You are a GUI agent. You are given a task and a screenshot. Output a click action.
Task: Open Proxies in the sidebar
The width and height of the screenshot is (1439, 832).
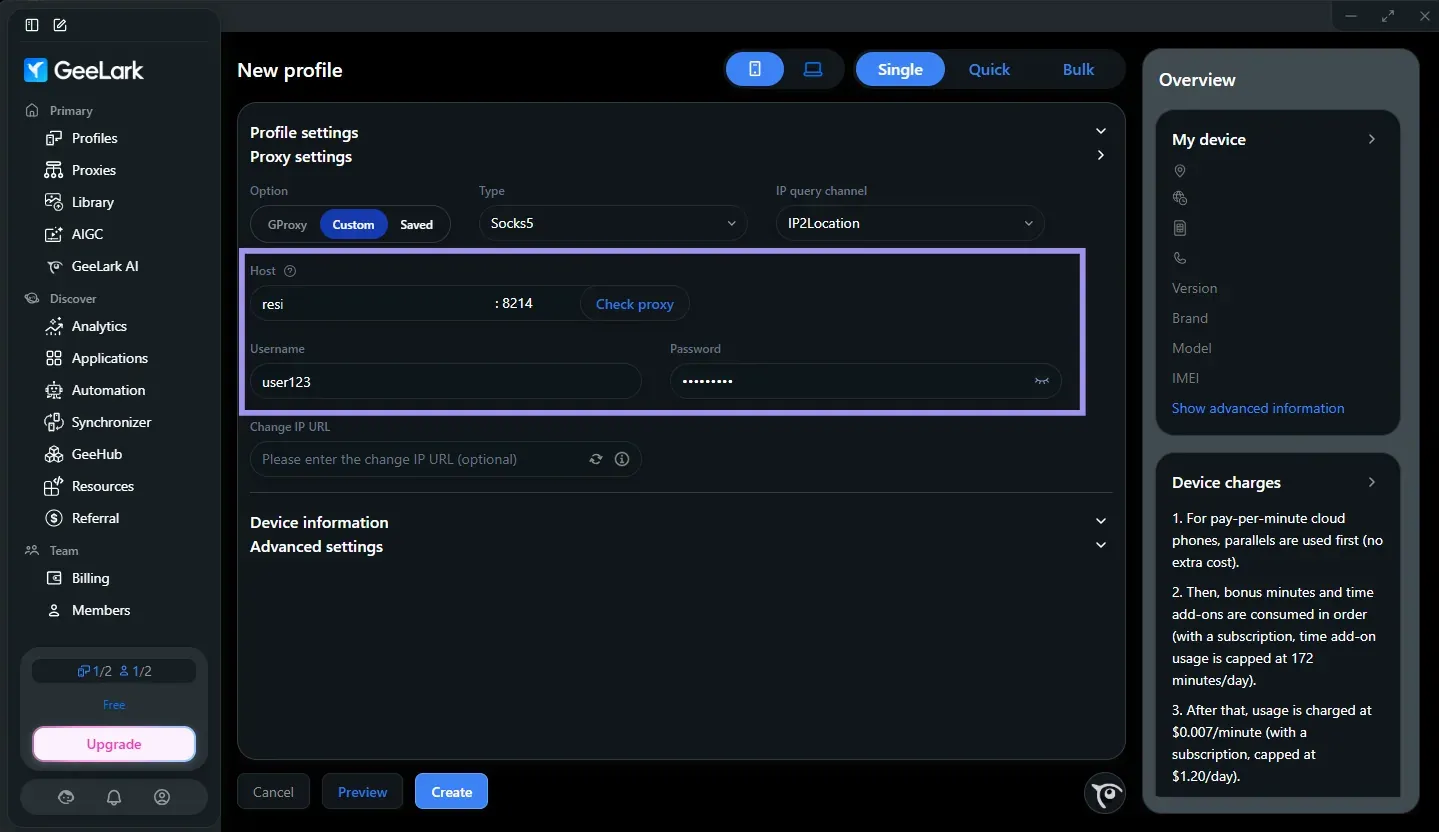pyautogui.click(x=94, y=170)
